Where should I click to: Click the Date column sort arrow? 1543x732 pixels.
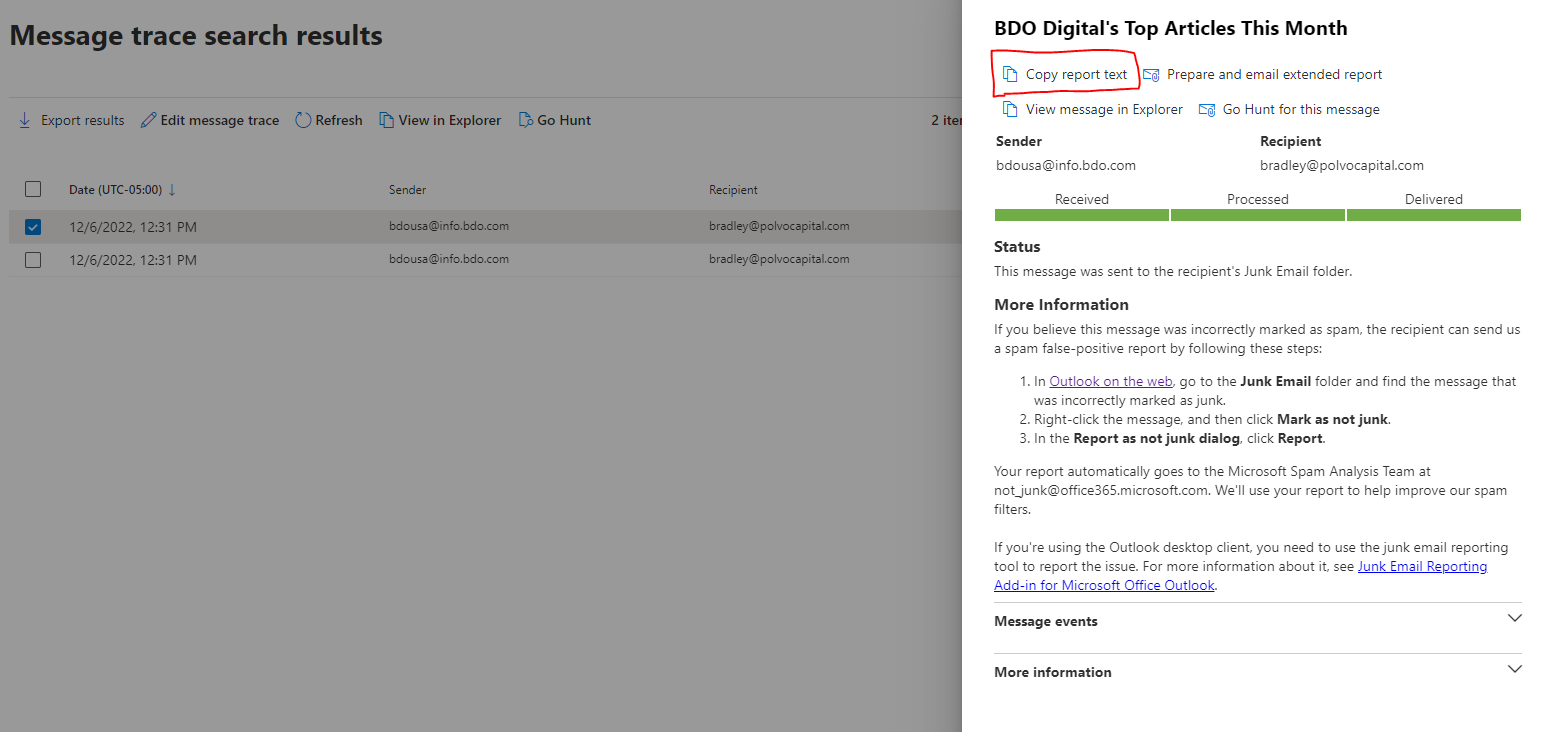(x=172, y=190)
